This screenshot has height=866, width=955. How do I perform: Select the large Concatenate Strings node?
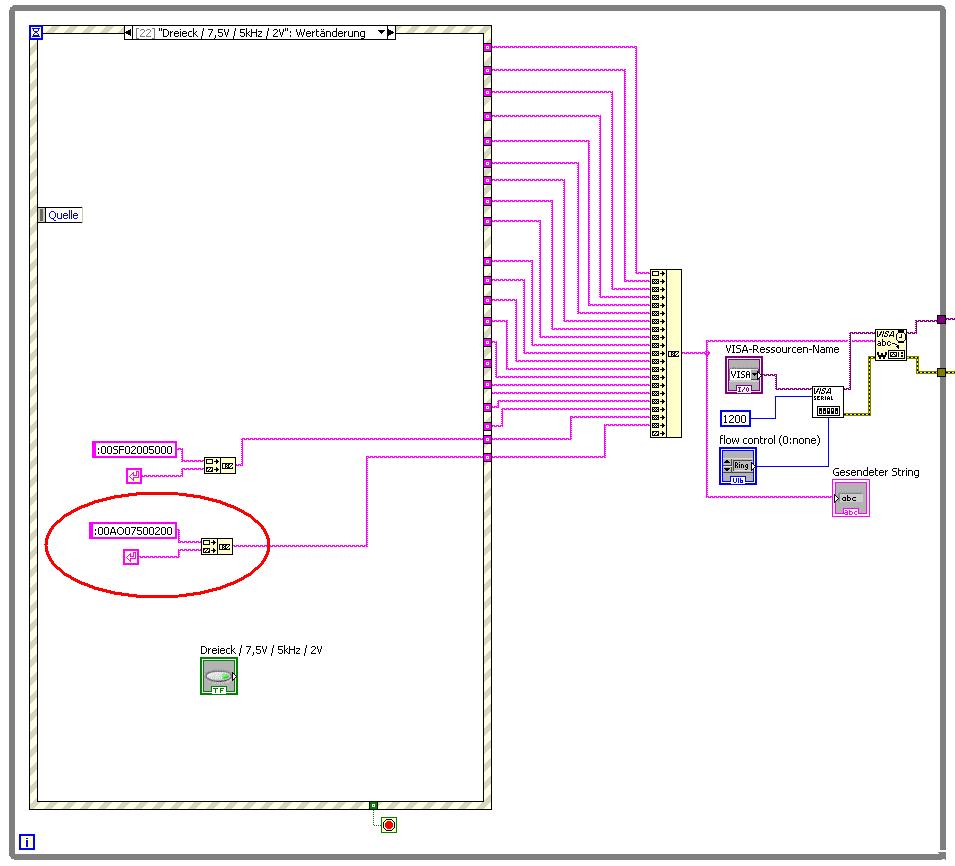[666, 353]
